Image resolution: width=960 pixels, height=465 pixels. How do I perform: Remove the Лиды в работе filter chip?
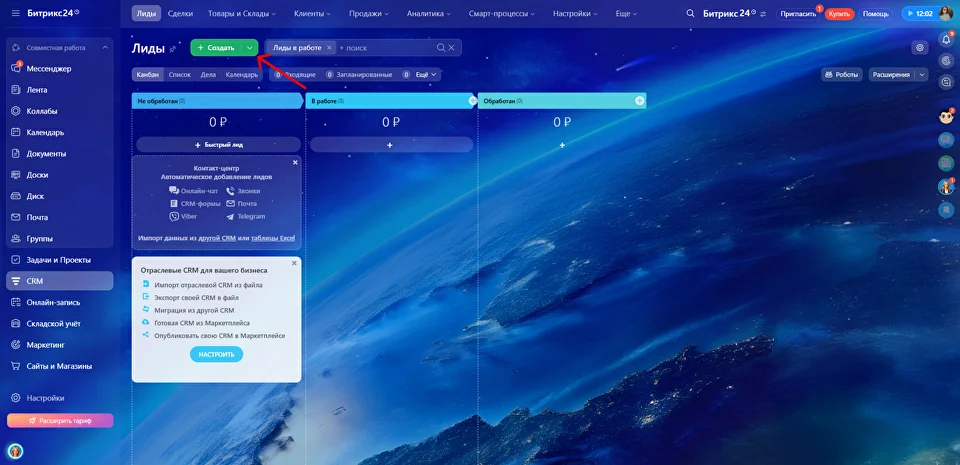click(329, 48)
